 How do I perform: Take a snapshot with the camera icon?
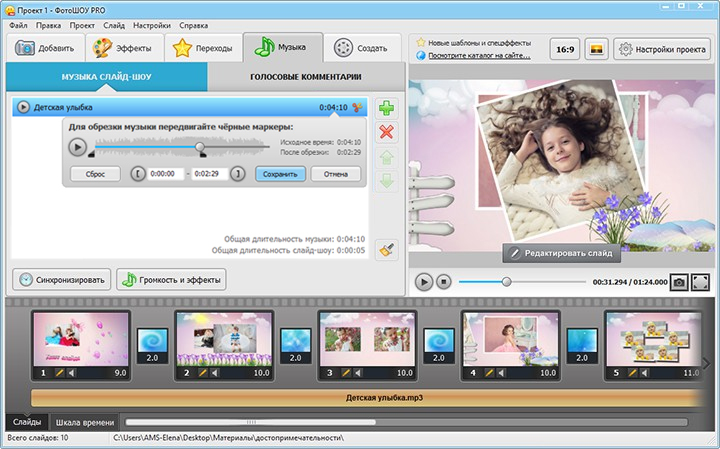pos(679,282)
